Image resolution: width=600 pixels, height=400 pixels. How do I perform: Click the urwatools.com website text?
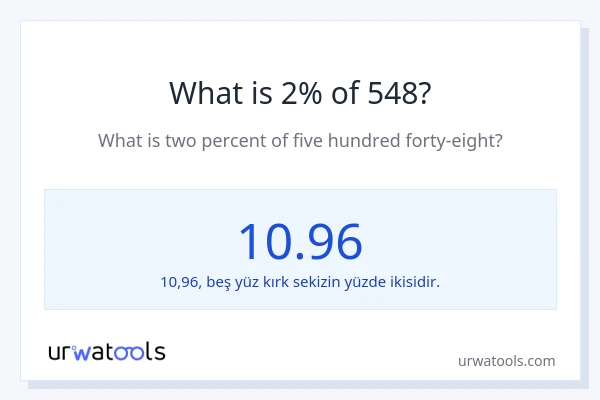click(x=505, y=361)
